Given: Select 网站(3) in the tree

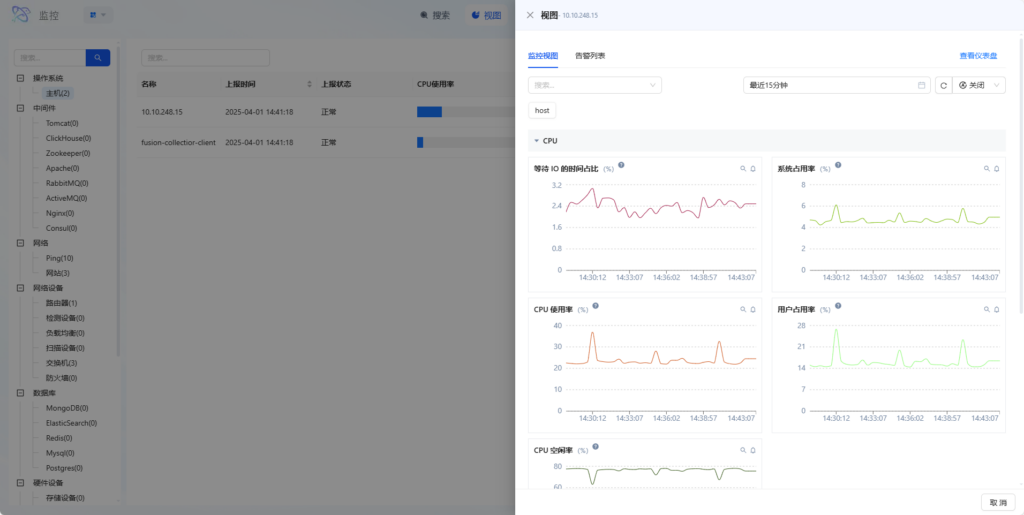Looking at the screenshot, I should click(57, 273).
